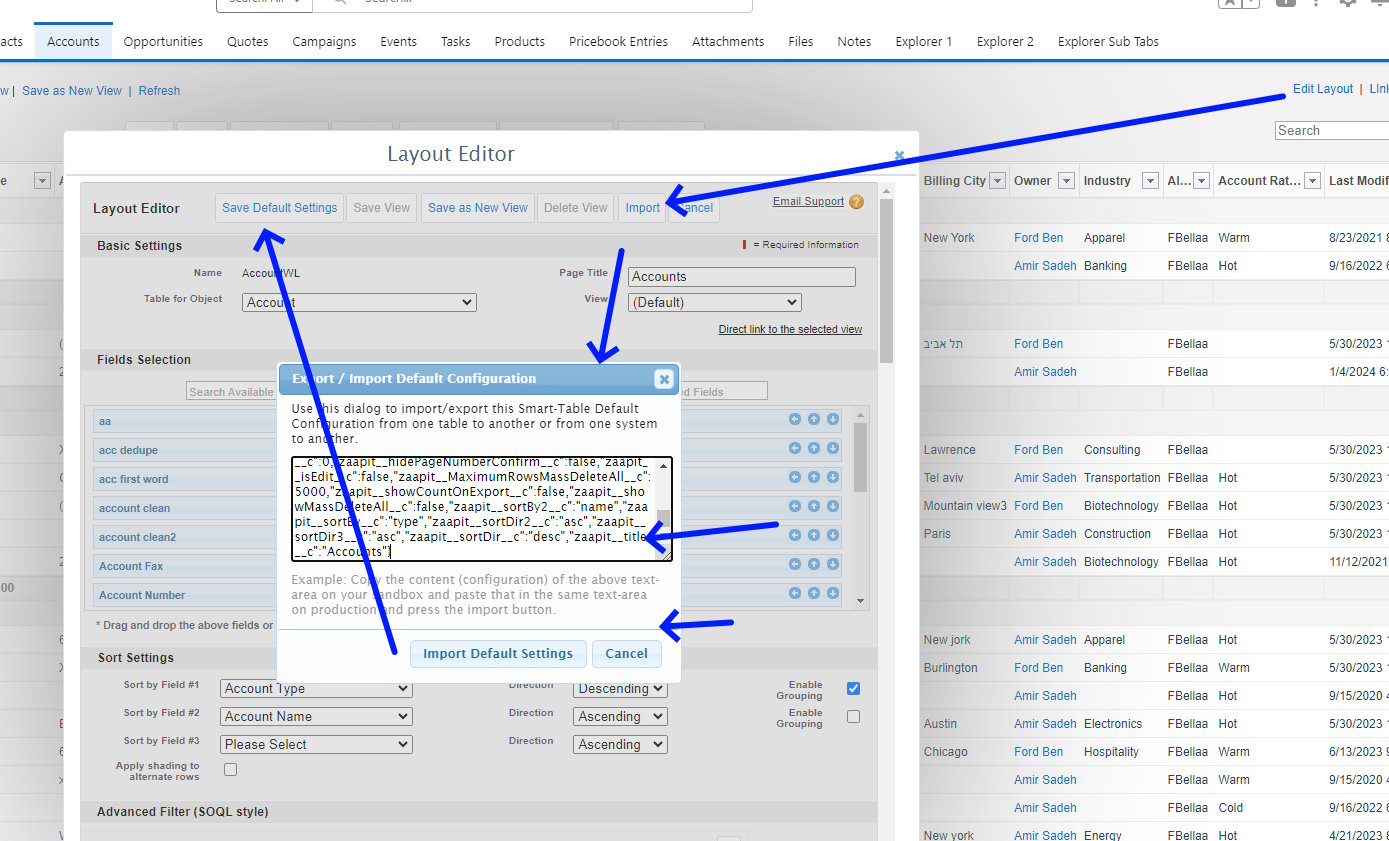
Task: Click the left-arrow icon on 'acc first word' row
Action: (x=795, y=478)
